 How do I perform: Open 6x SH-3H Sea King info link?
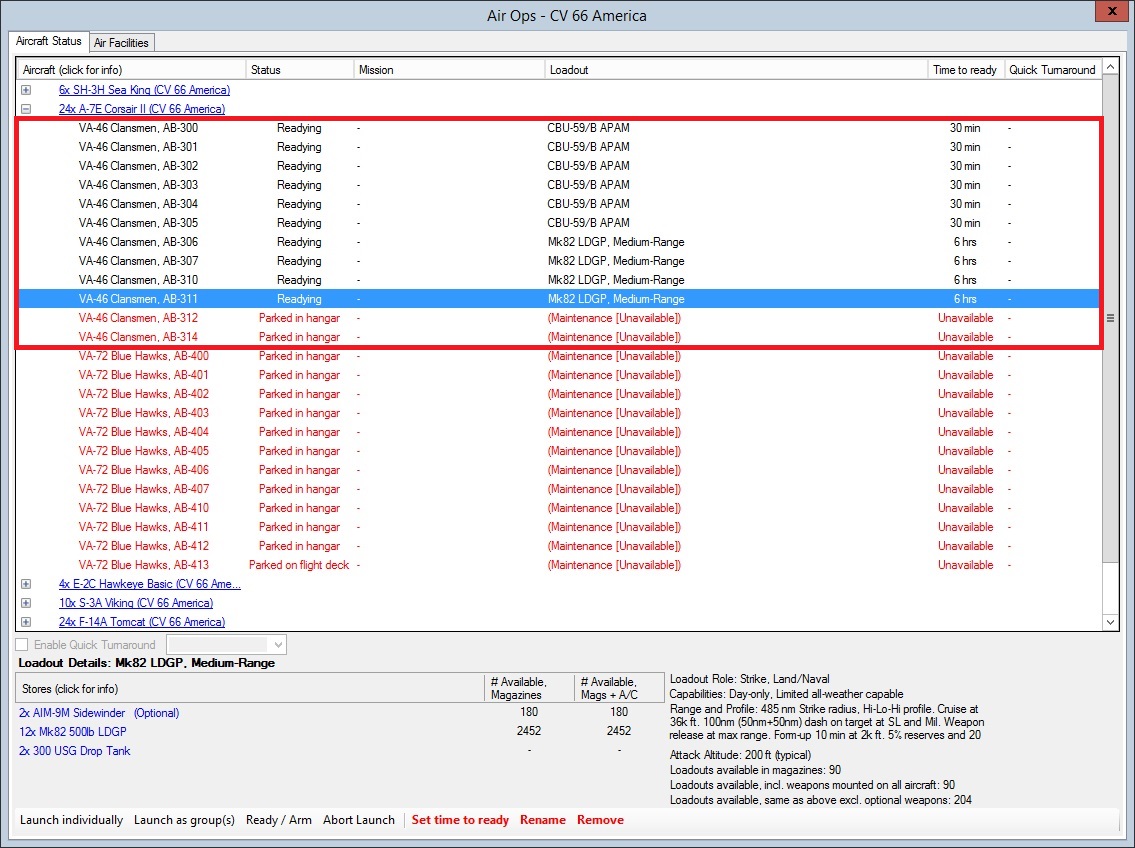click(x=145, y=90)
